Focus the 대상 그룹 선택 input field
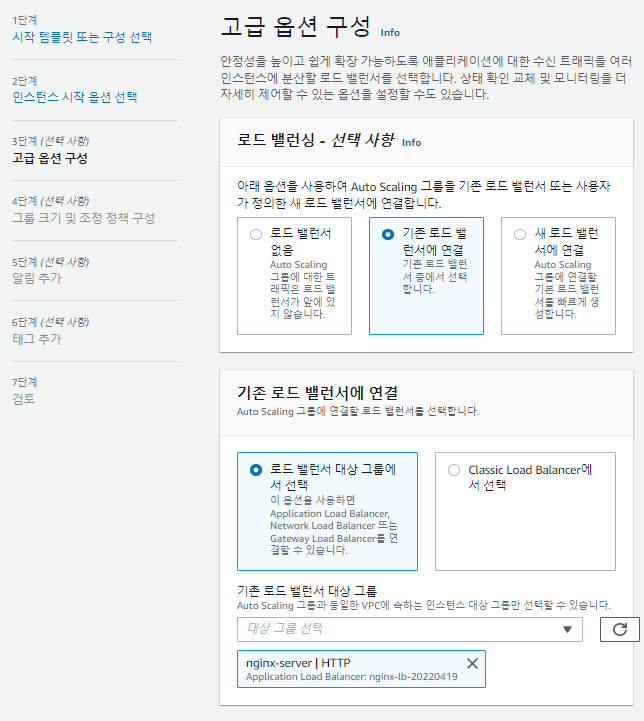 410,629
